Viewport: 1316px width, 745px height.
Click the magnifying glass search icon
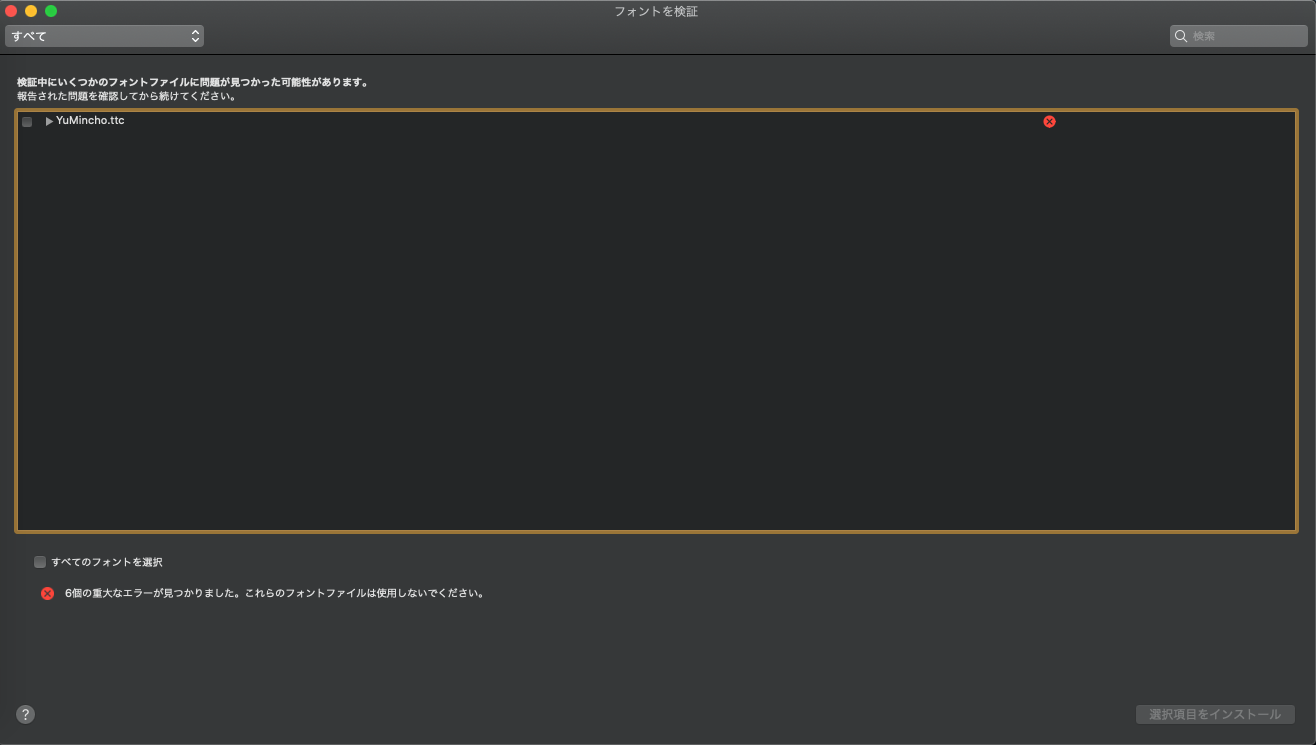point(1181,36)
